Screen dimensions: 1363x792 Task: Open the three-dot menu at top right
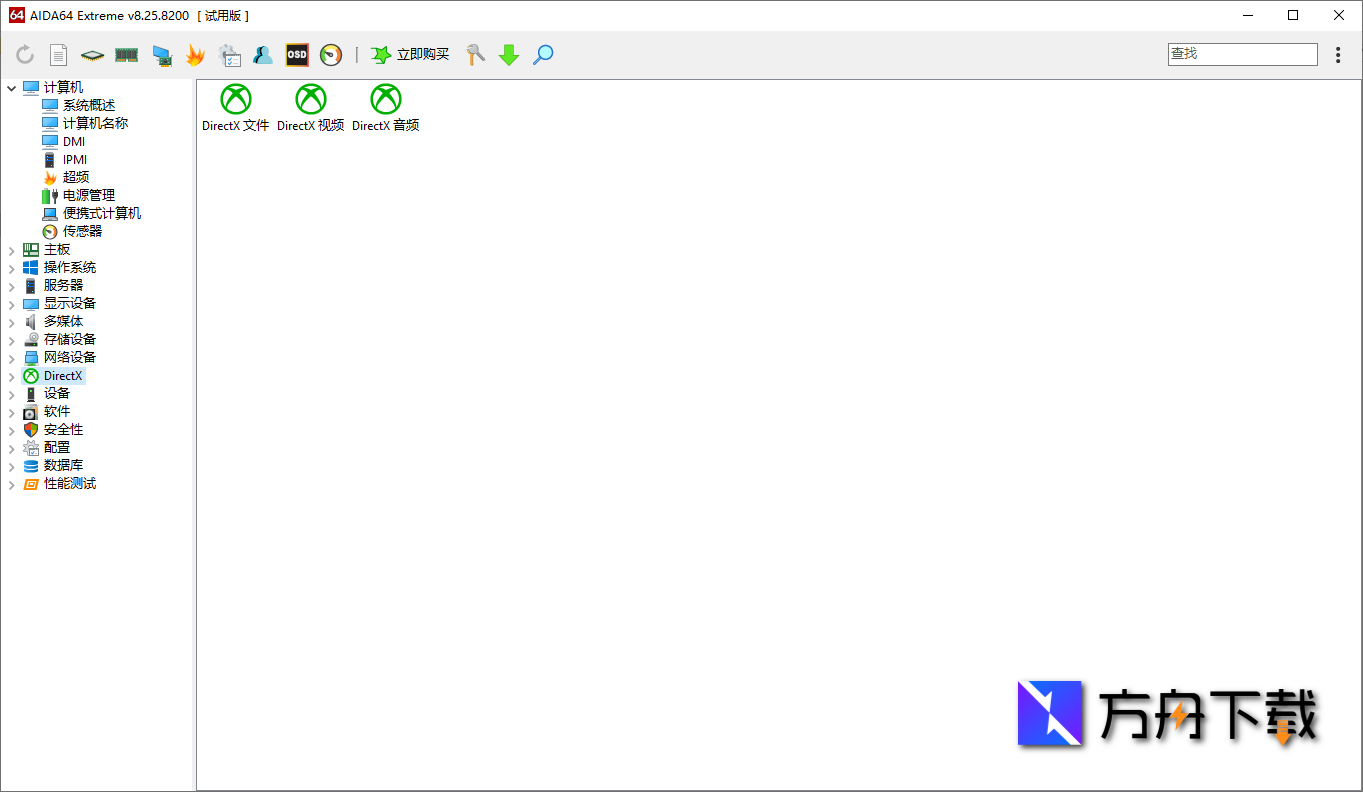click(1338, 55)
